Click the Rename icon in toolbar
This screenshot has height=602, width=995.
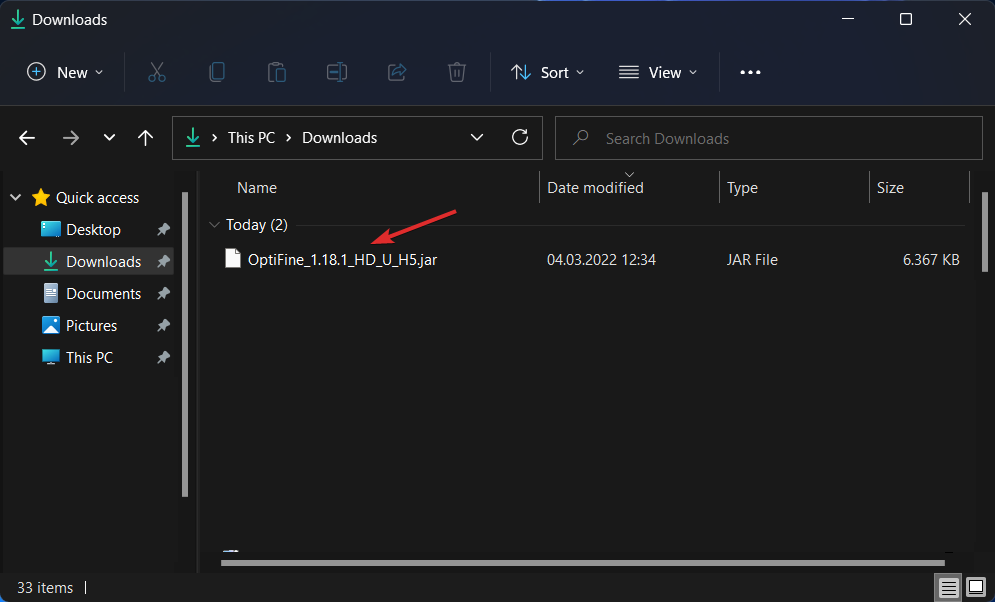point(337,72)
